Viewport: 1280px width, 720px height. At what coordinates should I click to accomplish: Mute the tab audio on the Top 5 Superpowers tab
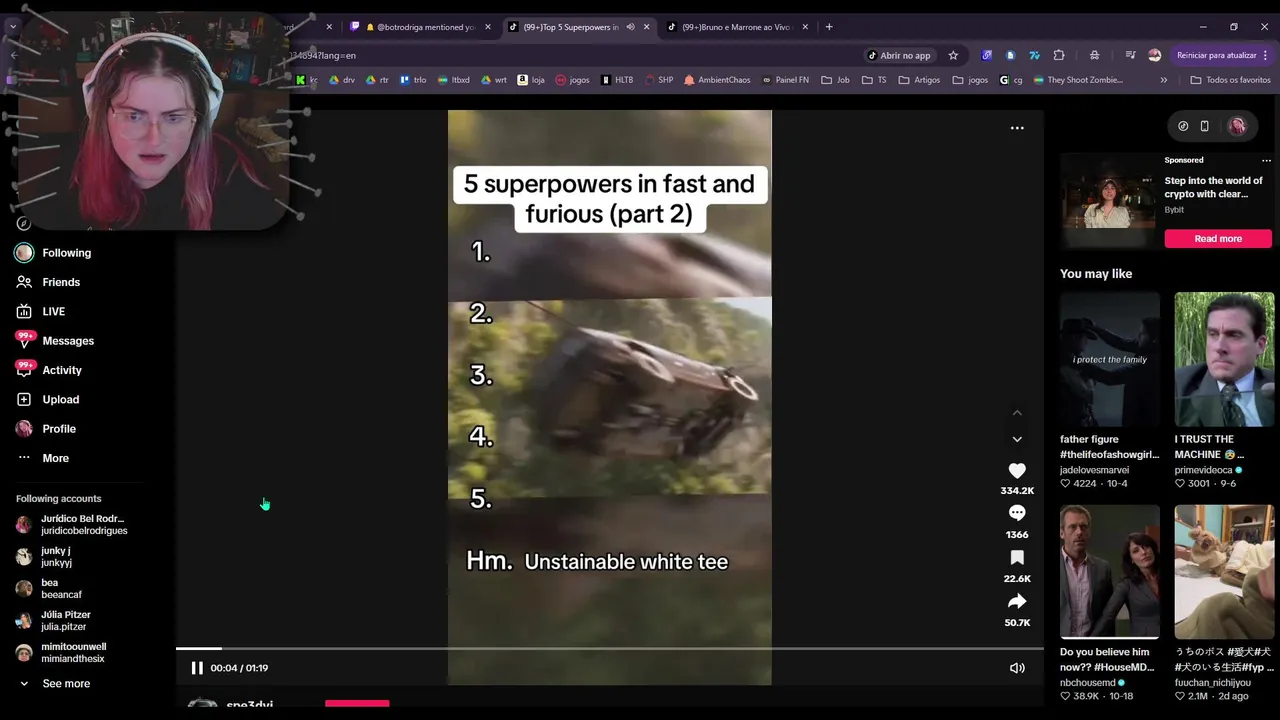point(630,27)
